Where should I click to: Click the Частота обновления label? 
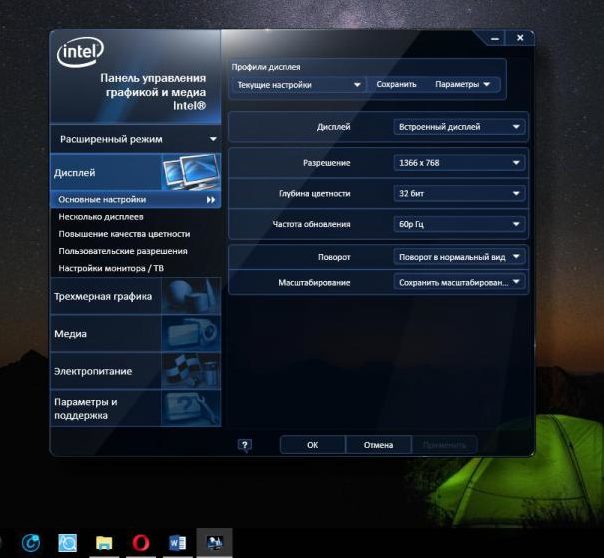point(311,224)
